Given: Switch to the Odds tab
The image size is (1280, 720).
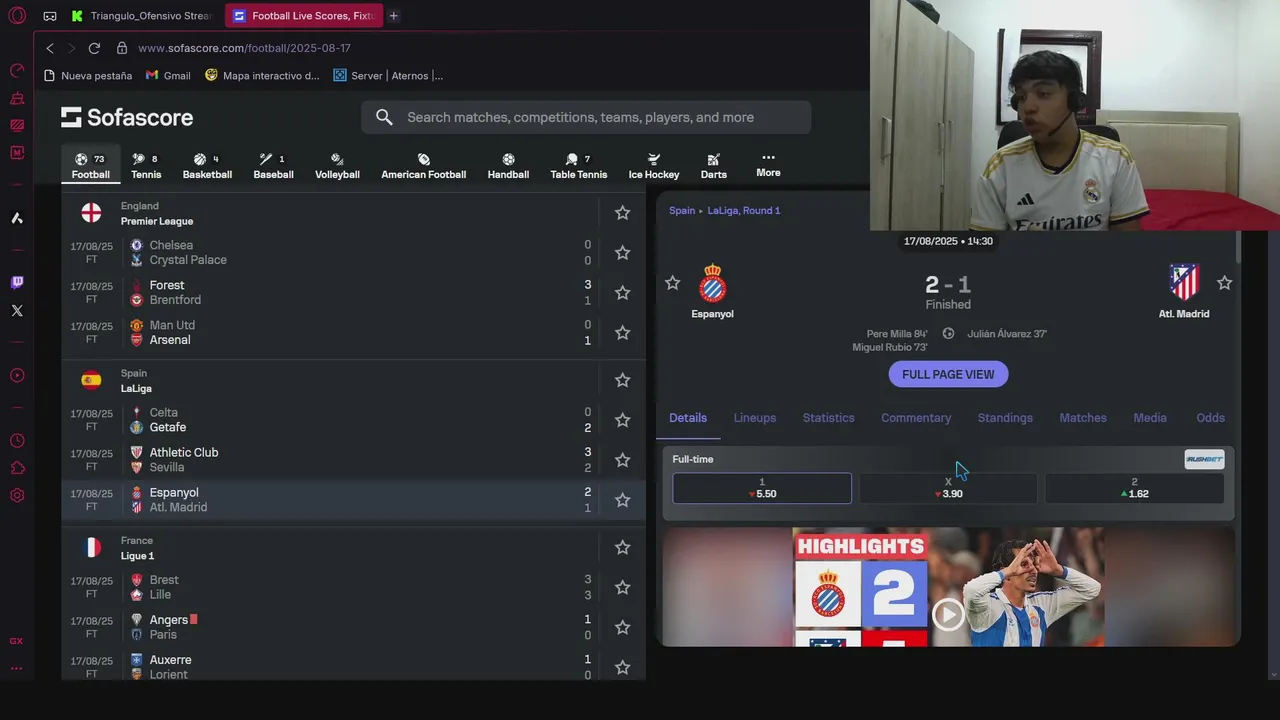Looking at the screenshot, I should (1210, 418).
